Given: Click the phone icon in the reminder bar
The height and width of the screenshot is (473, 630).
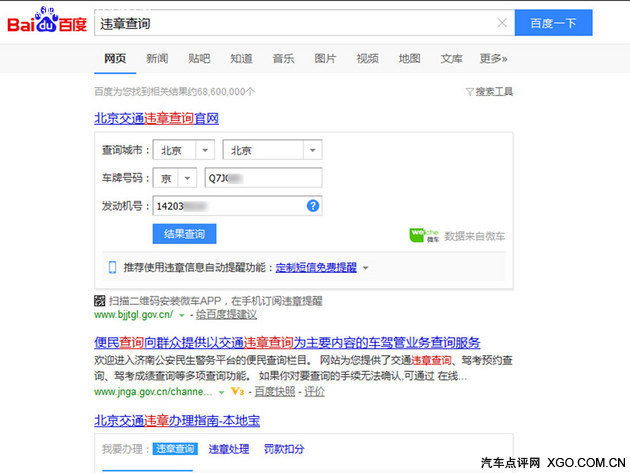Looking at the screenshot, I should (112, 267).
